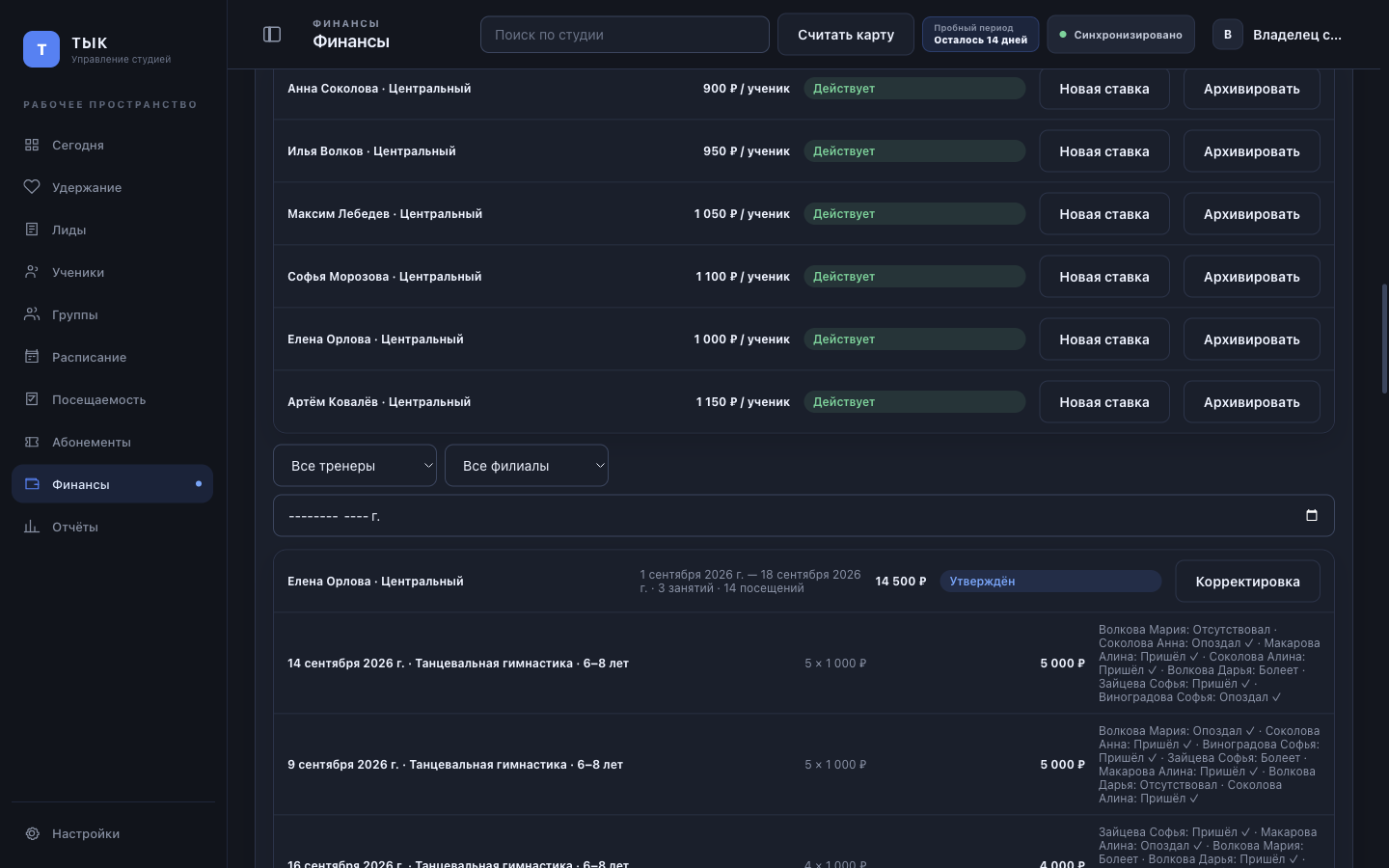Viewport: 1389px width, 868px height.
Task: Click the Синхронизировано status badge
Action: tap(1121, 35)
